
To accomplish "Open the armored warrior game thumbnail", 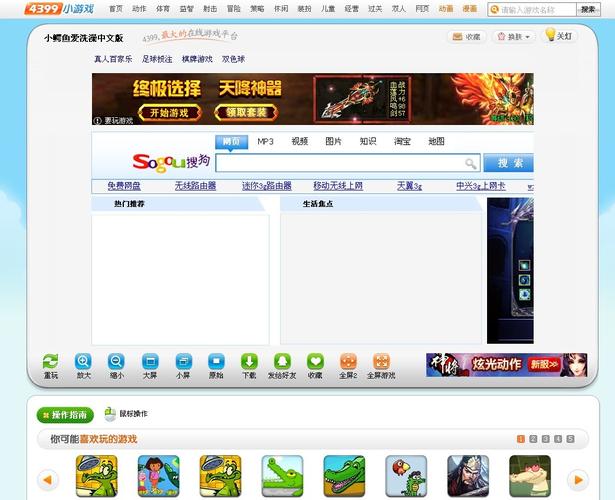I will pos(468,476).
